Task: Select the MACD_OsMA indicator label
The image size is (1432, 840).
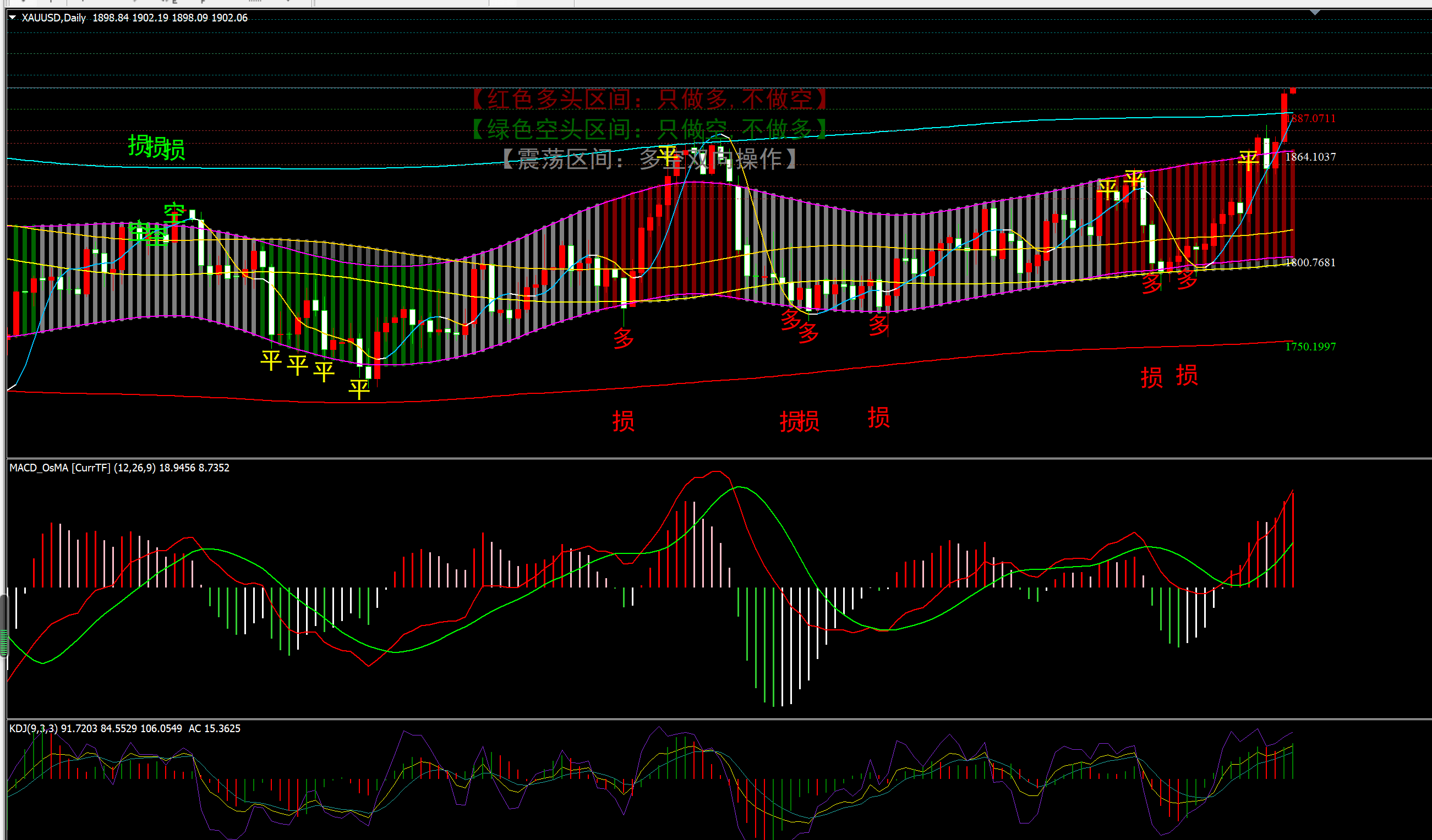Action: point(39,468)
